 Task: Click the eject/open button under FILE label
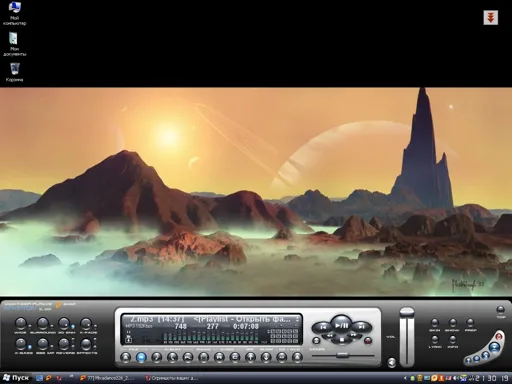(x=126, y=358)
